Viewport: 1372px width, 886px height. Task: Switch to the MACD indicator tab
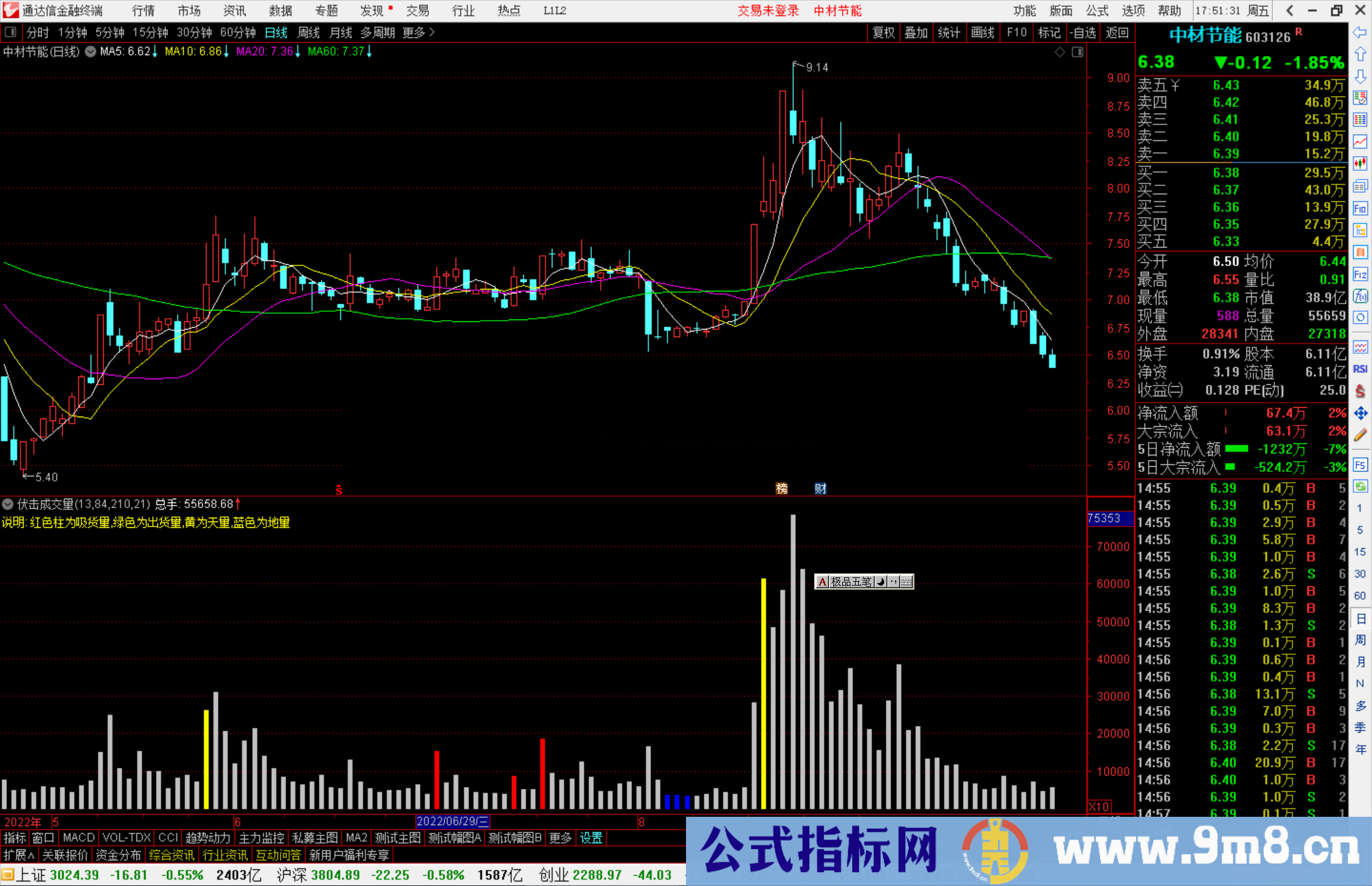[x=79, y=838]
